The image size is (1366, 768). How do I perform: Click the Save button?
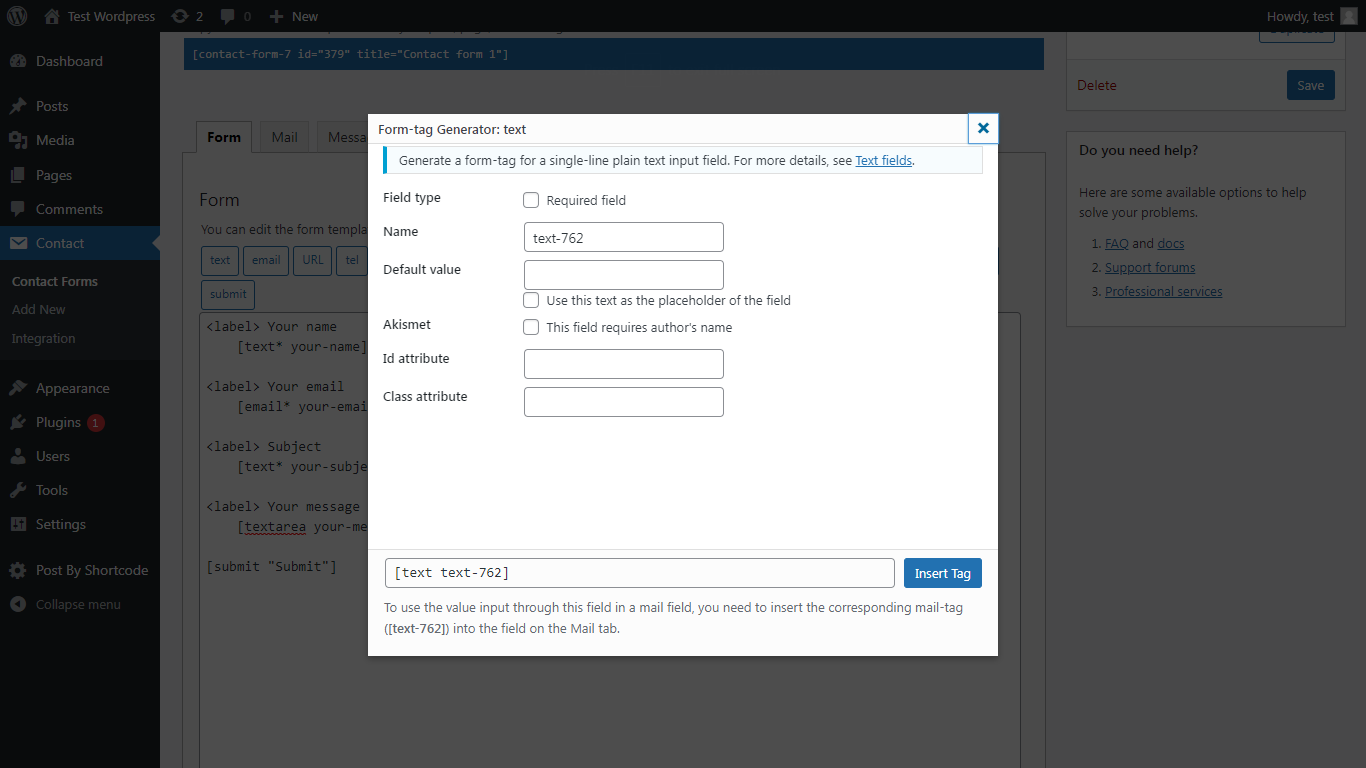pyautogui.click(x=1311, y=85)
